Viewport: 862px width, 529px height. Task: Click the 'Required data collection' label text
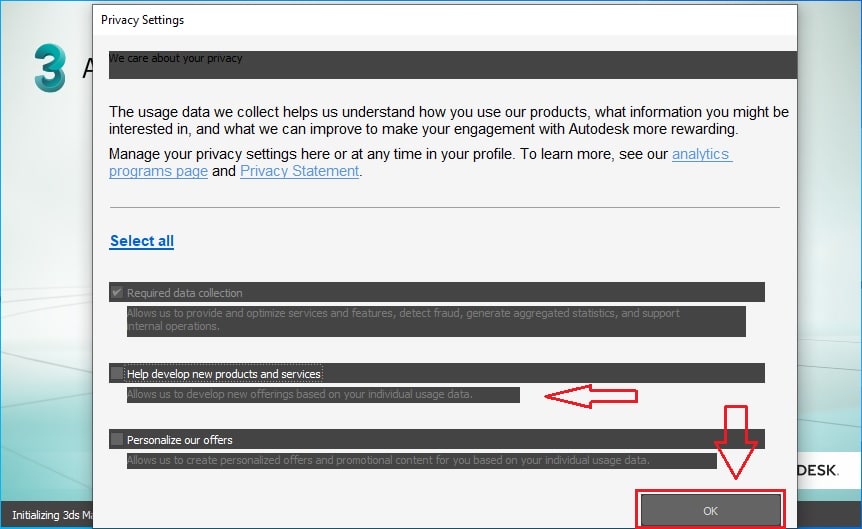185,293
